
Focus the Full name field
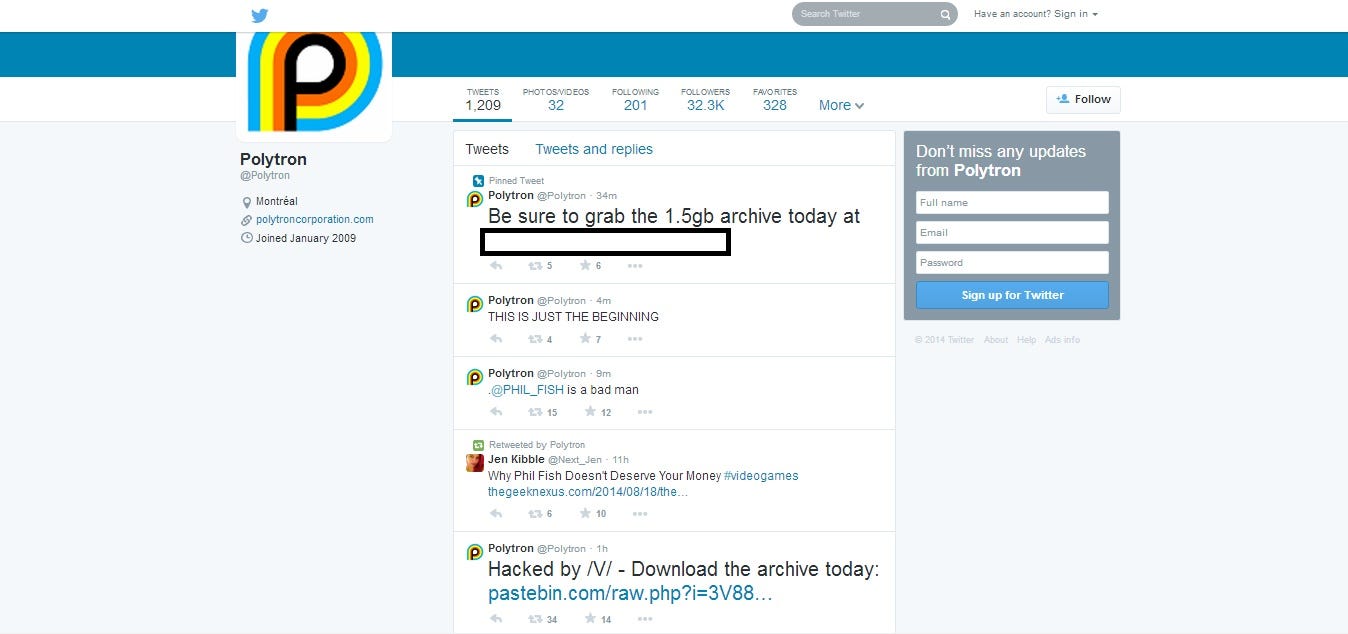click(x=1012, y=202)
